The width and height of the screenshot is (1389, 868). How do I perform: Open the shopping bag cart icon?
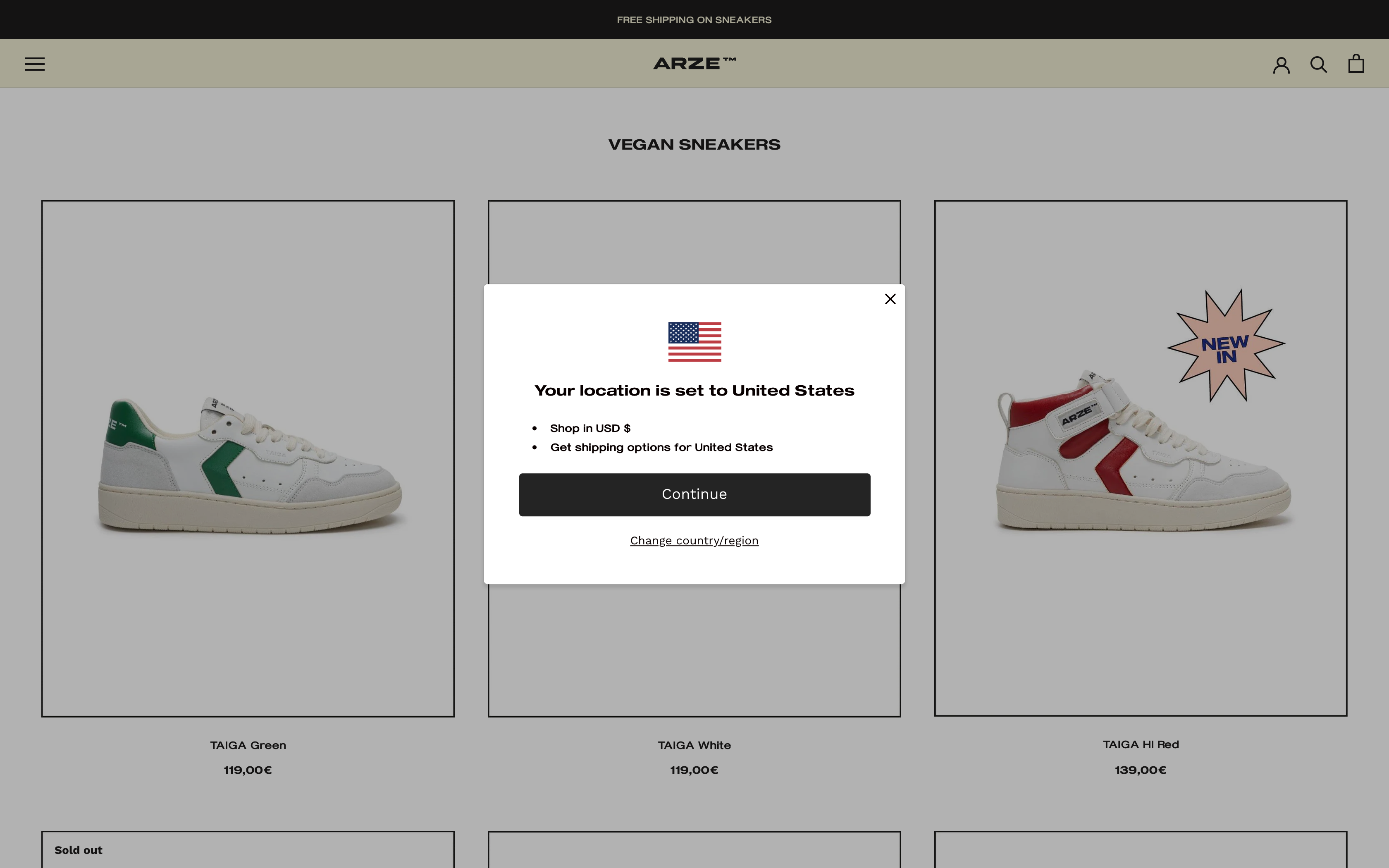coord(1356,63)
